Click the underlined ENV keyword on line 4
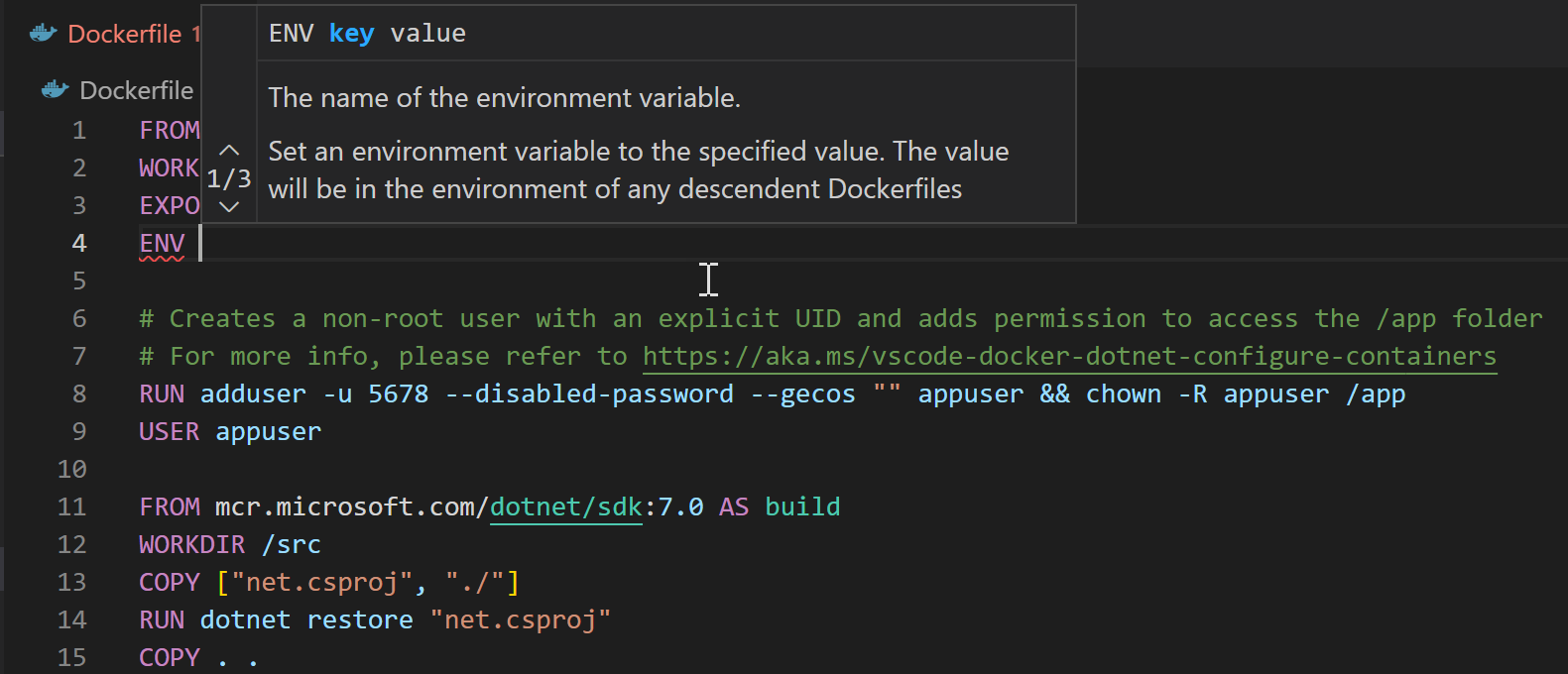 coord(162,243)
